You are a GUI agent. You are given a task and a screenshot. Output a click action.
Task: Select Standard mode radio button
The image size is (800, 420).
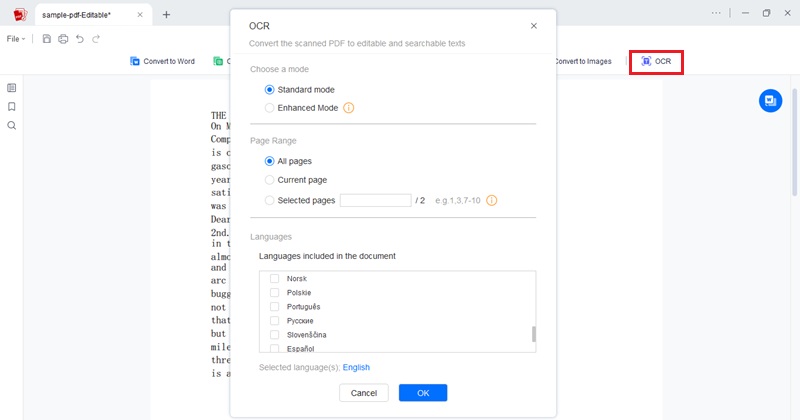click(269, 90)
